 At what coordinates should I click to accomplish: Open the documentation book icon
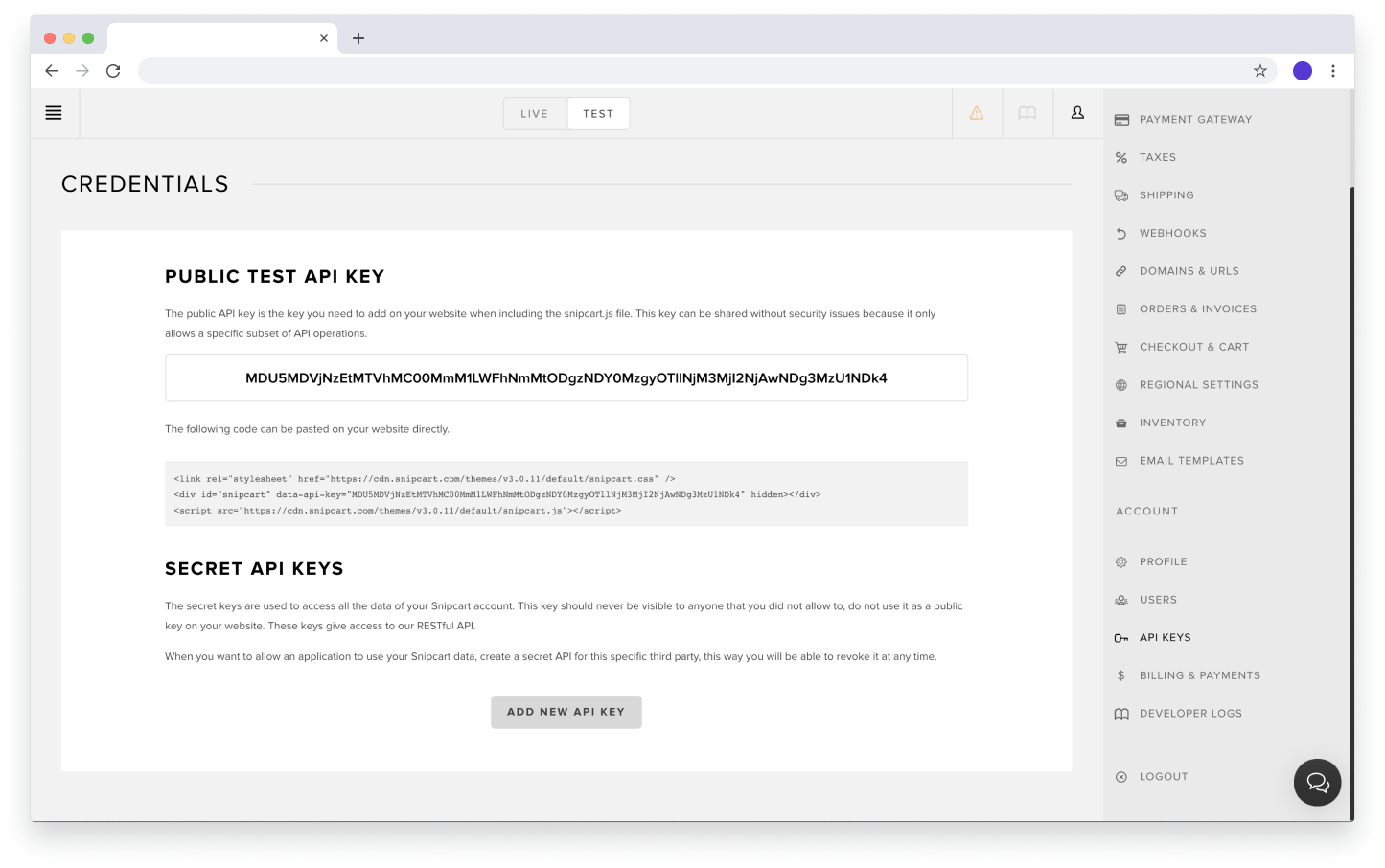[1027, 113]
